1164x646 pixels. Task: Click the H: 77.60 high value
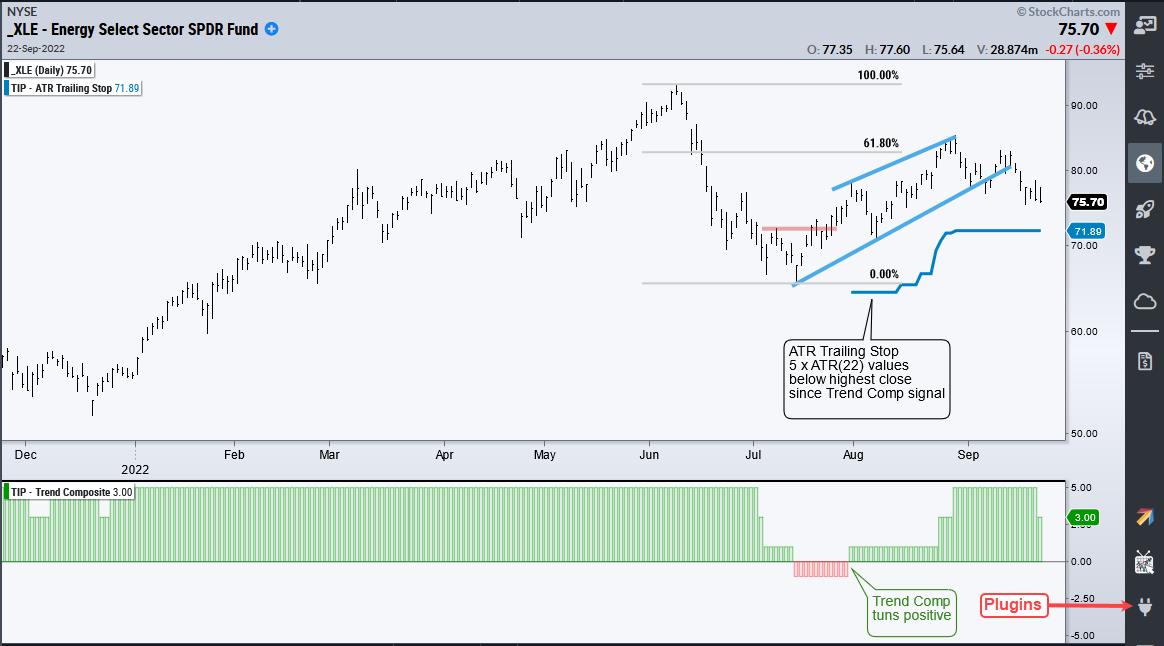pyautogui.click(x=887, y=50)
